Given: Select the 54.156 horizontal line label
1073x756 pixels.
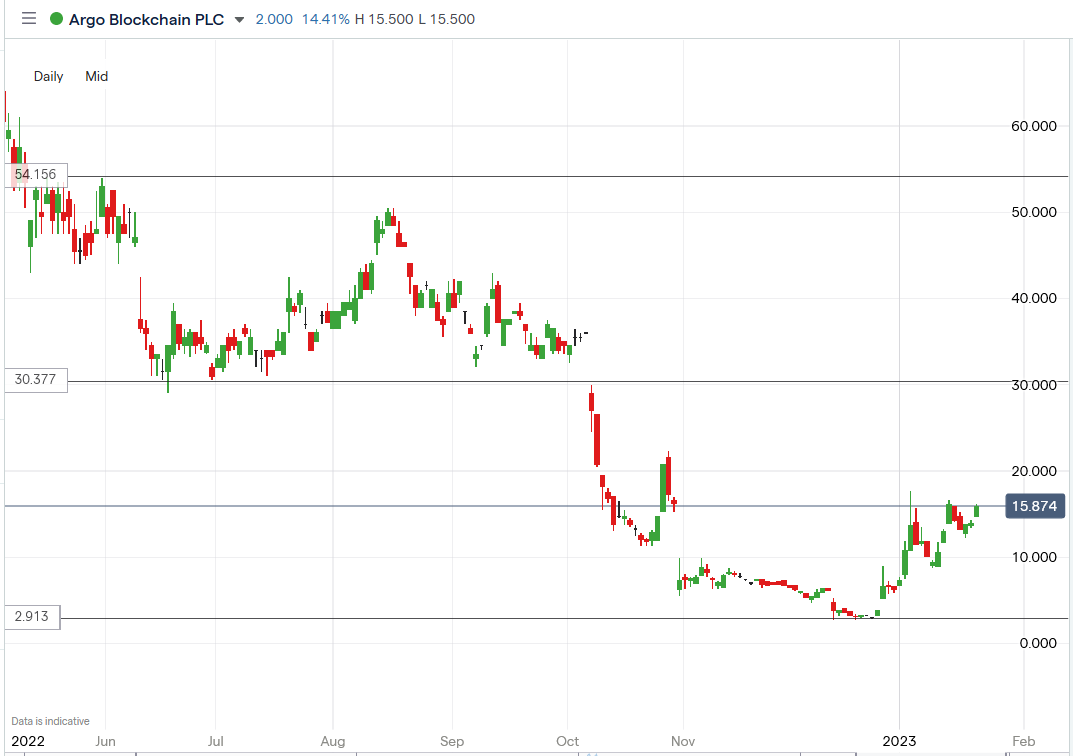Looking at the screenshot, I should pos(36,174).
